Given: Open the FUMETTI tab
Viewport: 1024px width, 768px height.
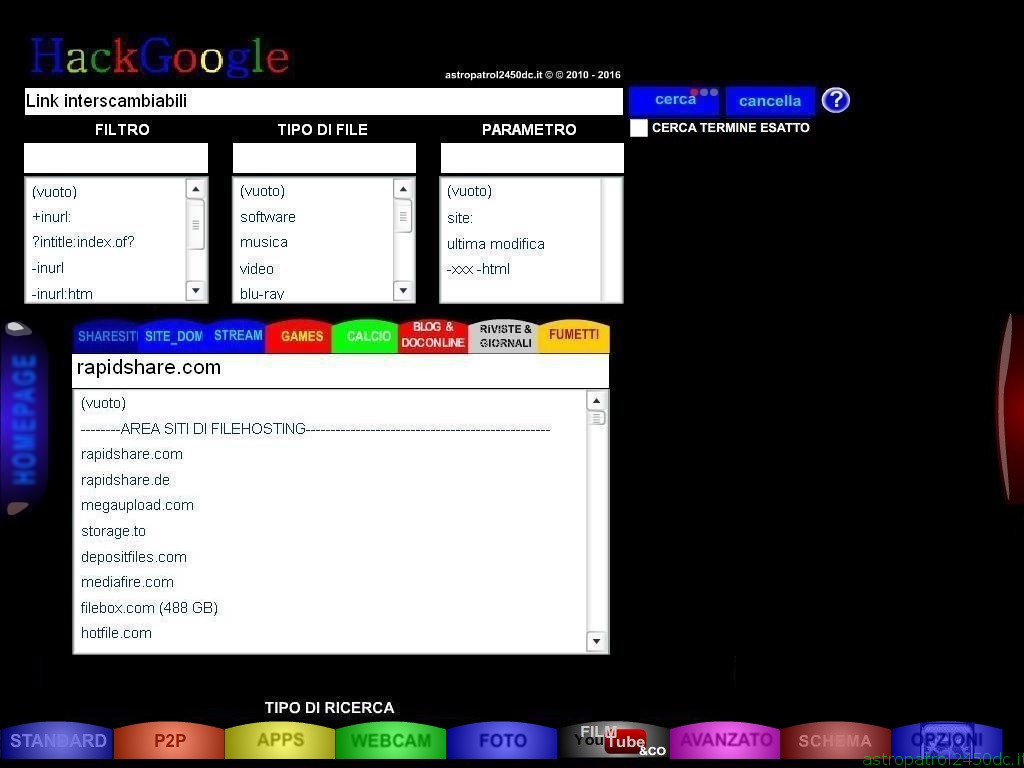Looking at the screenshot, I should click(573, 336).
